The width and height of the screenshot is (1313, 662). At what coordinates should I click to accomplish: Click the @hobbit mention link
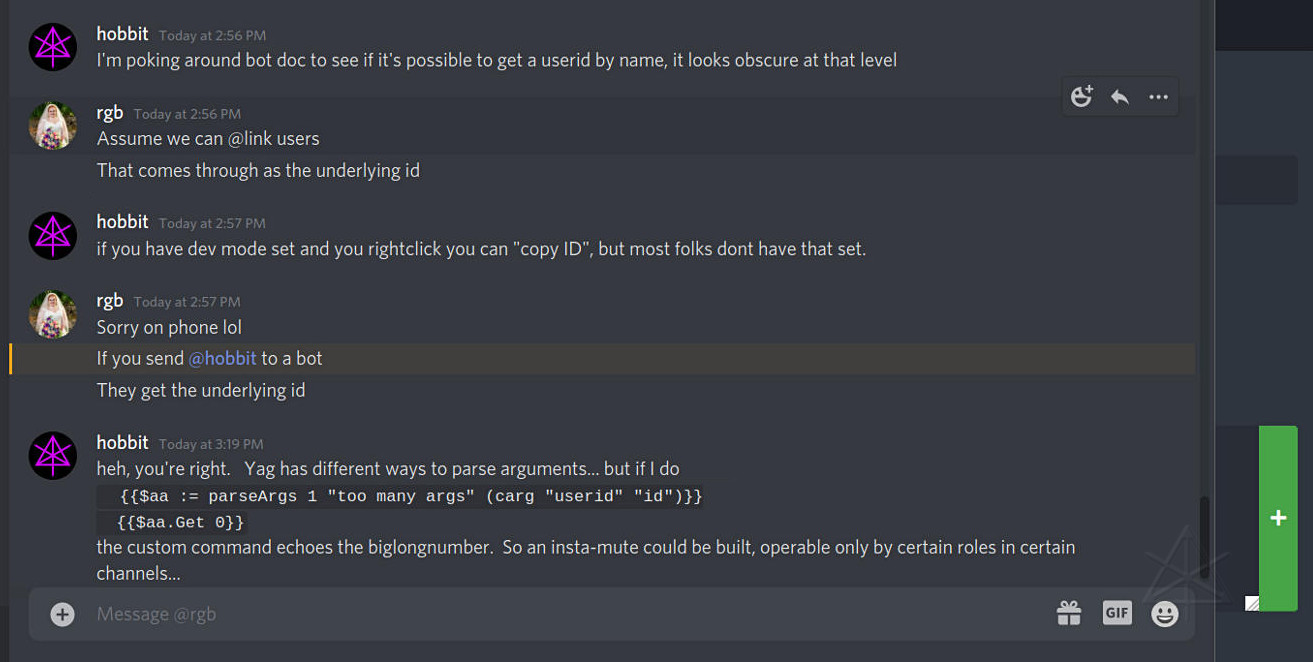pos(222,358)
